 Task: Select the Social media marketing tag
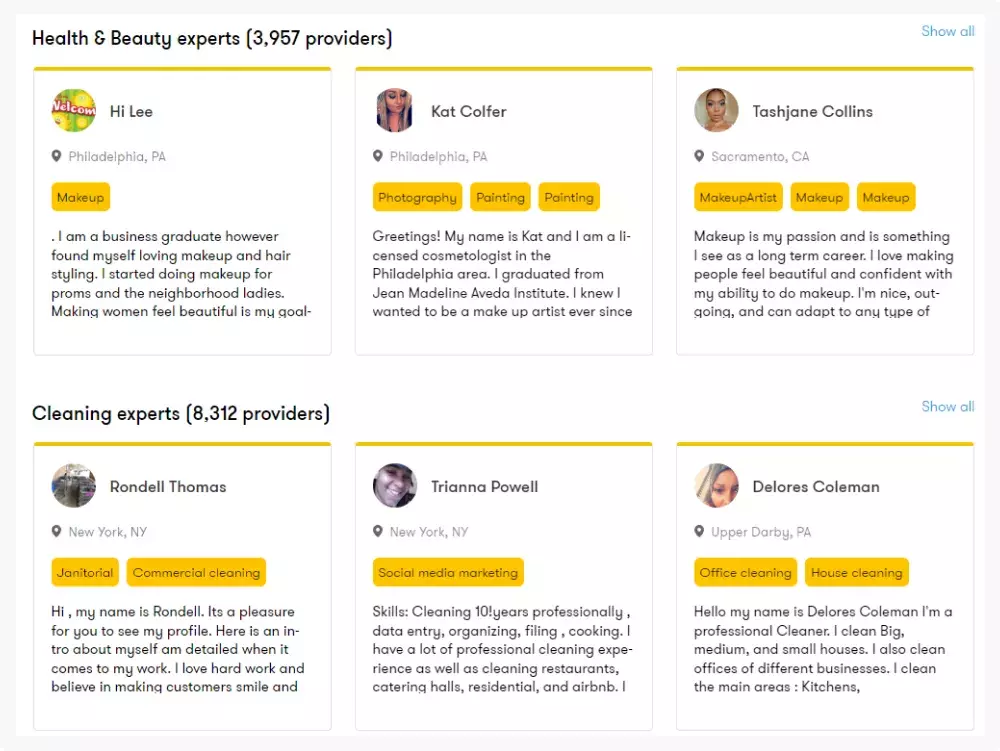coord(448,572)
